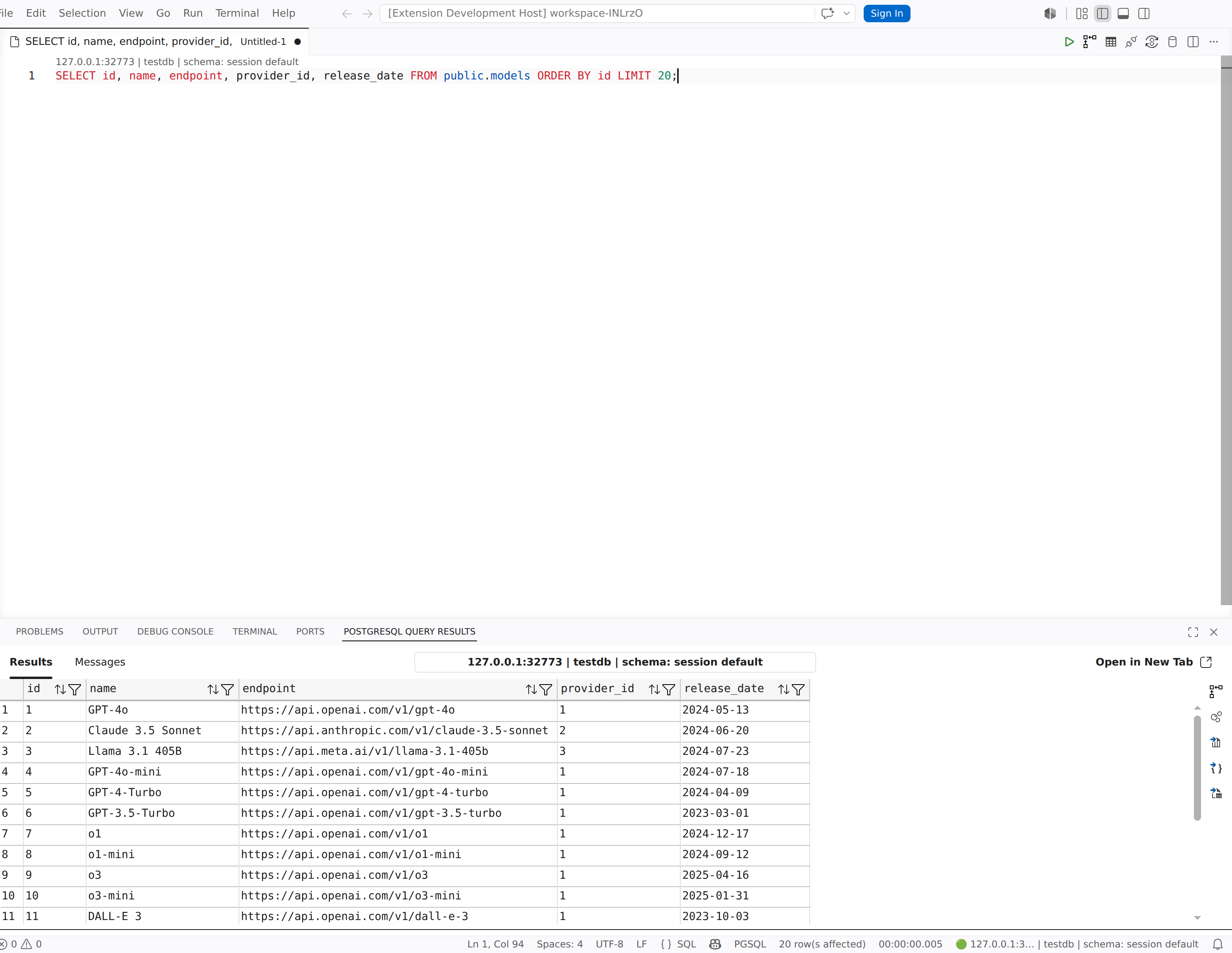Open the Terminal menu
This screenshot has height=953, width=1232.
click(x=237, y=13)
